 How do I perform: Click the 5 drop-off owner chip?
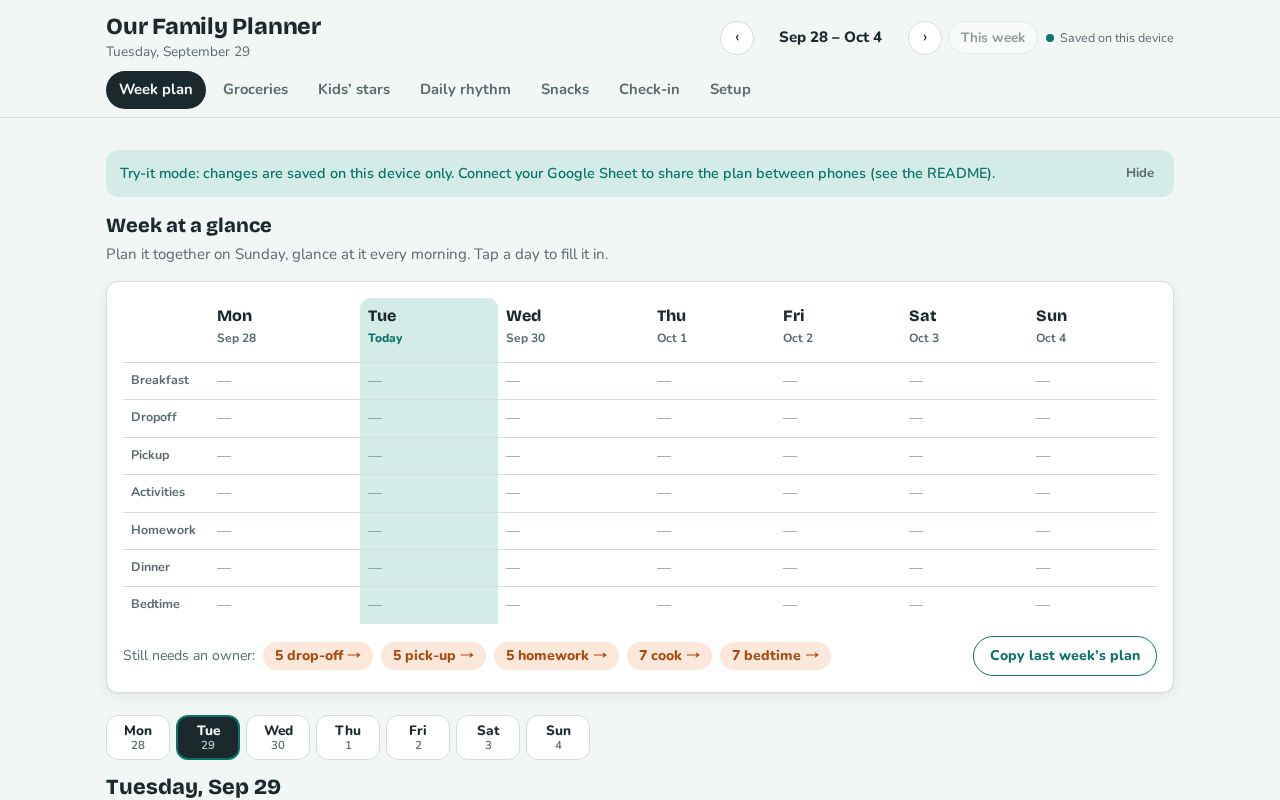pyautogui.click(x=318, y=656)
